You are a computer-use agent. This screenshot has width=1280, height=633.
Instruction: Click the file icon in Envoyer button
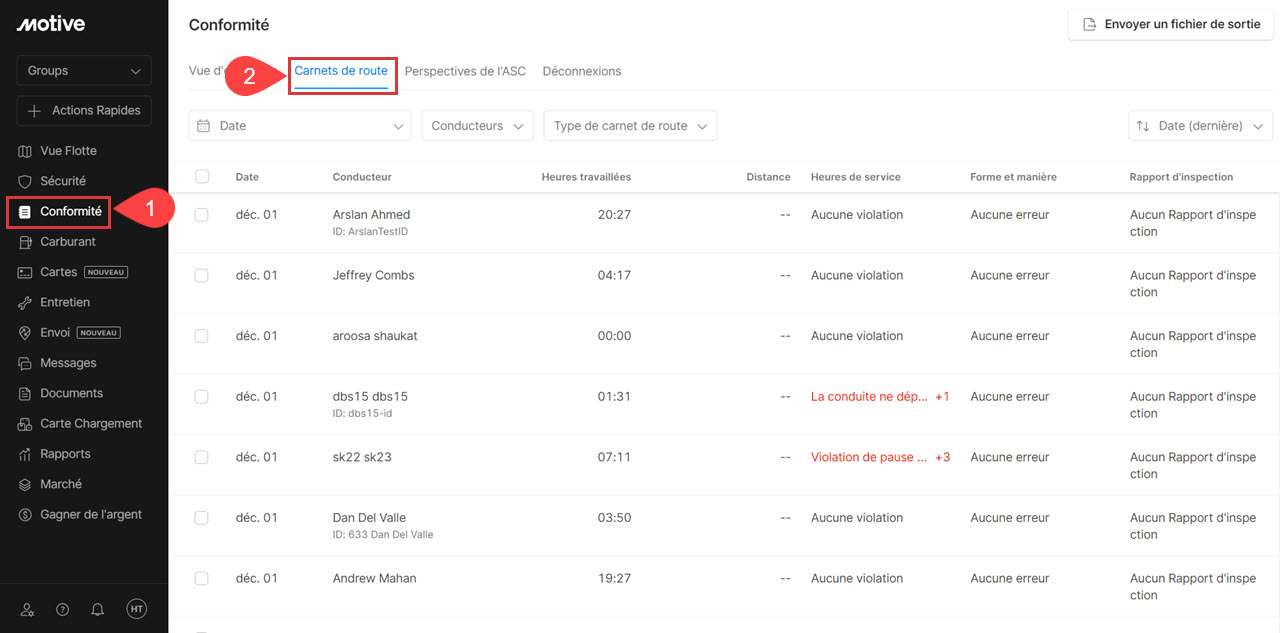(1090, 24)
